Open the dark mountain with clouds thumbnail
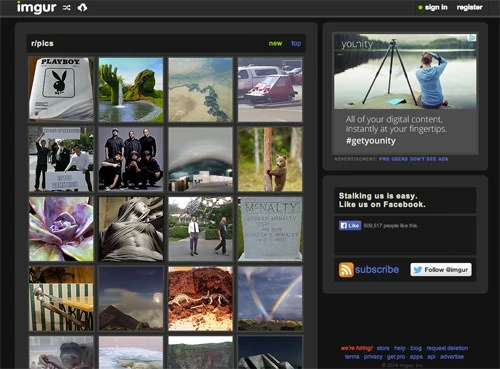This screenshot has height=369, width=500. tap(131, 298)
